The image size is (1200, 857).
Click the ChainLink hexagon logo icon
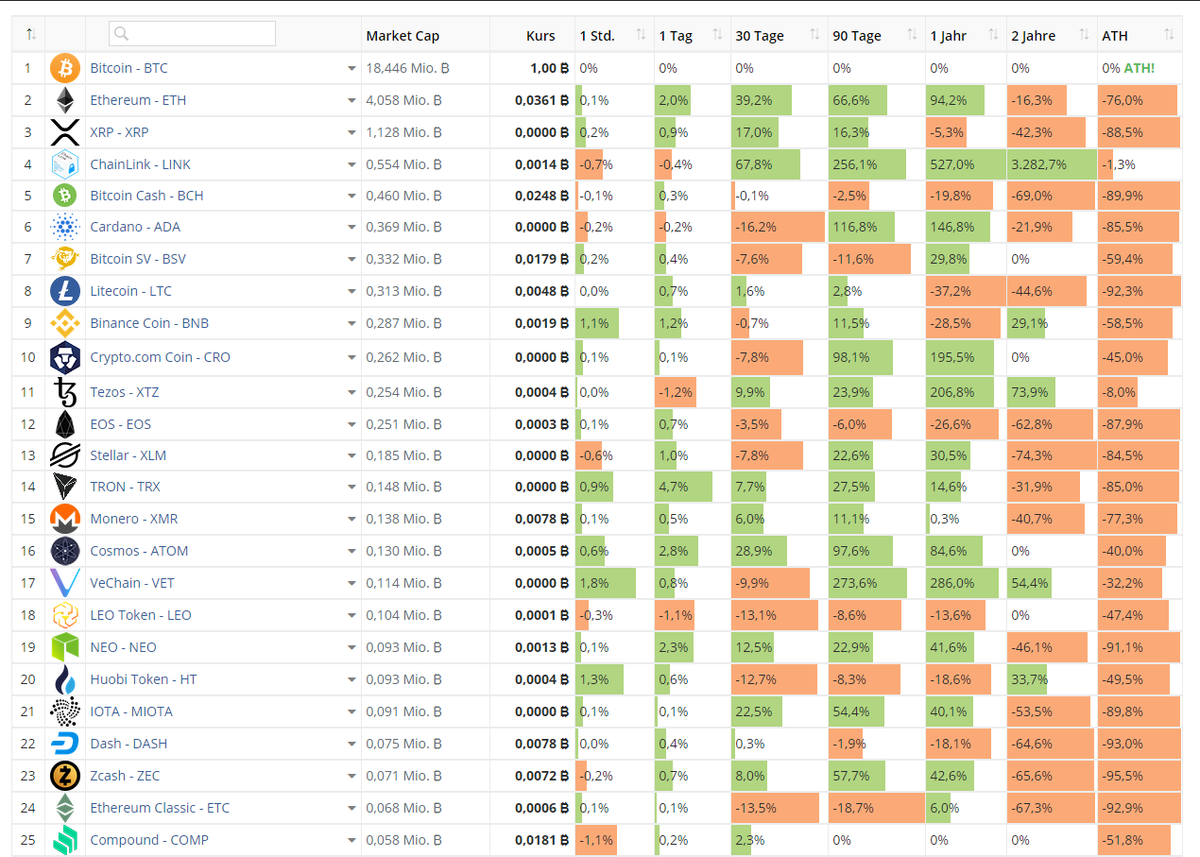pyautogui.click(x=65, y=164)
